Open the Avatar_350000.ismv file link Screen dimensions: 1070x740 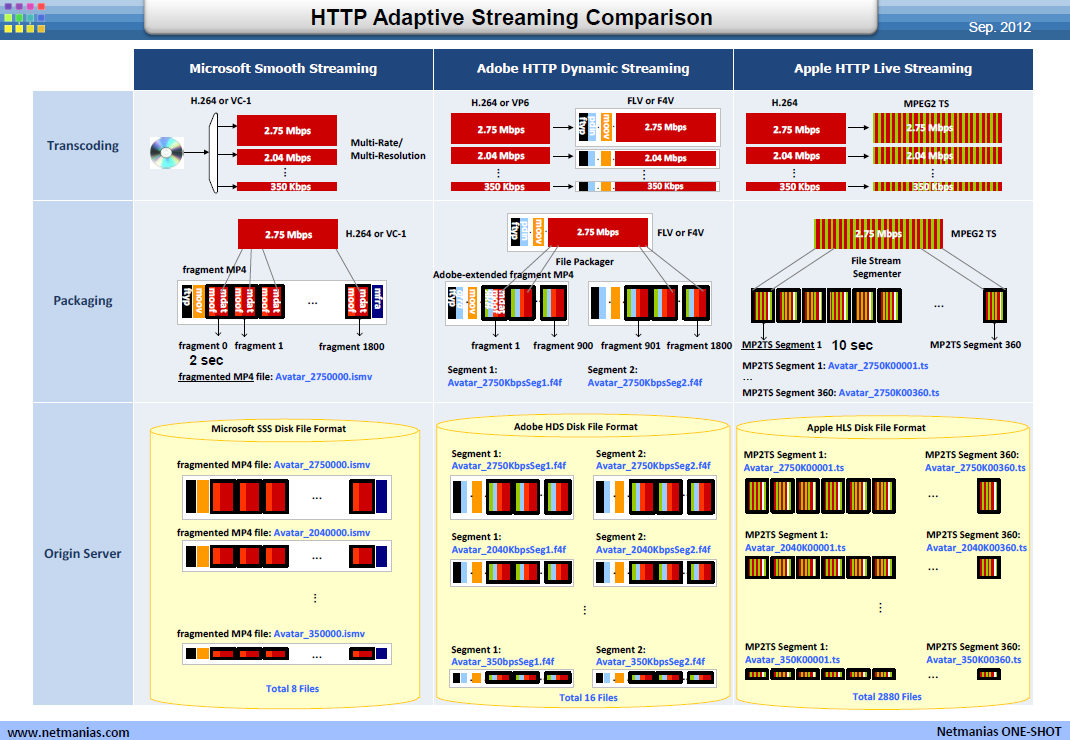click(319, 634)
